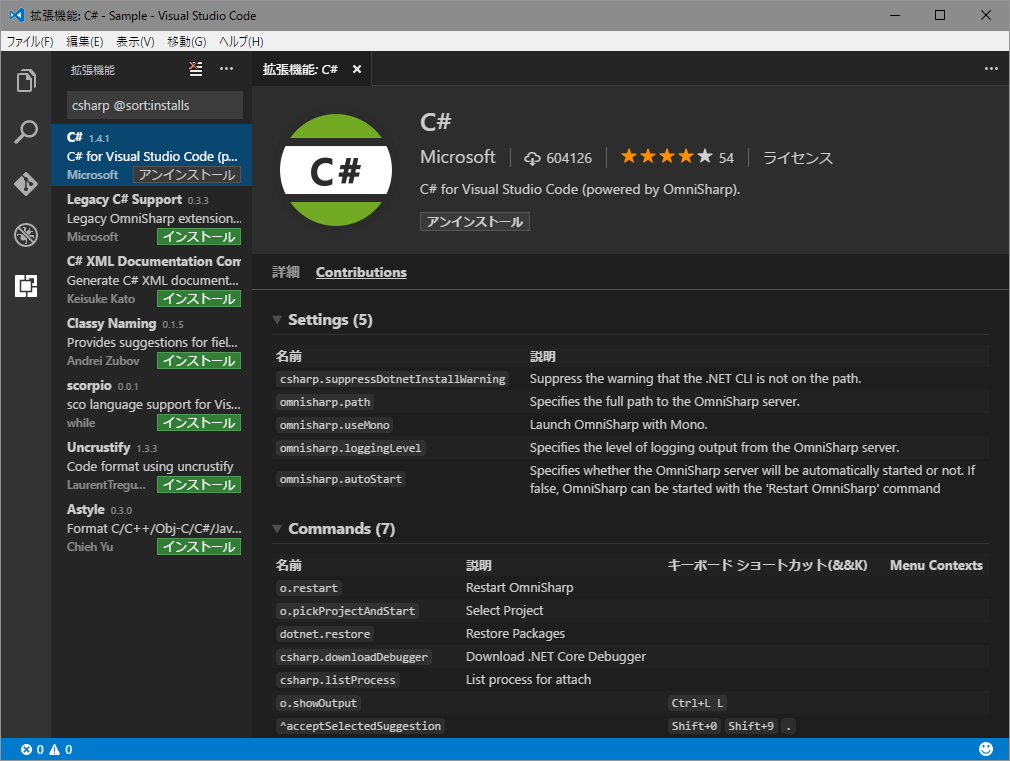Select the C# 1.4.1 extension item
Viewport: 1010px width, 761px height.
151,155
